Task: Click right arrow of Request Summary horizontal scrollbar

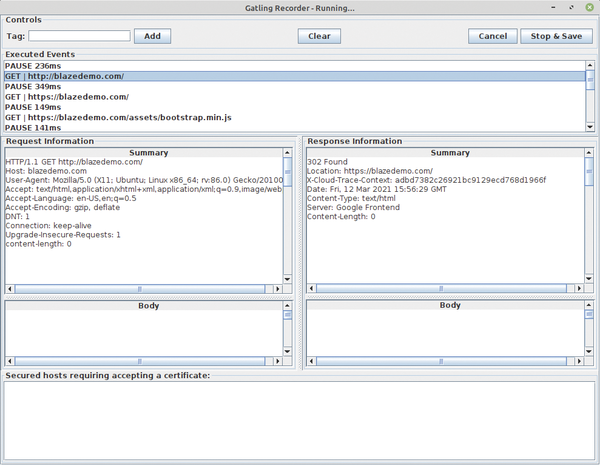Action: click(x=278, y=289)
